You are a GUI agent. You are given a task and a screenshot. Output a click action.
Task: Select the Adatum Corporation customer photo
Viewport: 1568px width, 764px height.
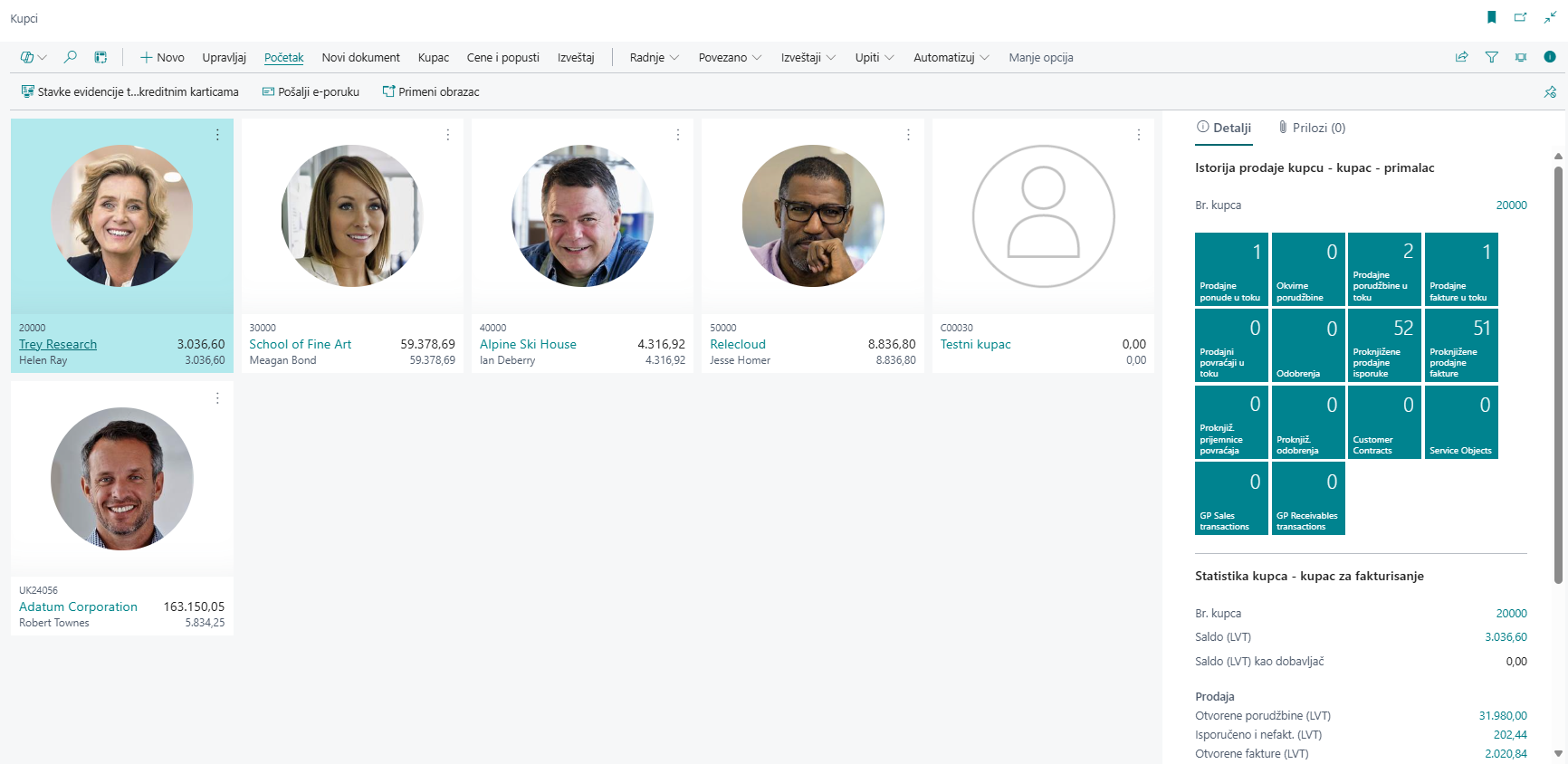click(122, 478)
